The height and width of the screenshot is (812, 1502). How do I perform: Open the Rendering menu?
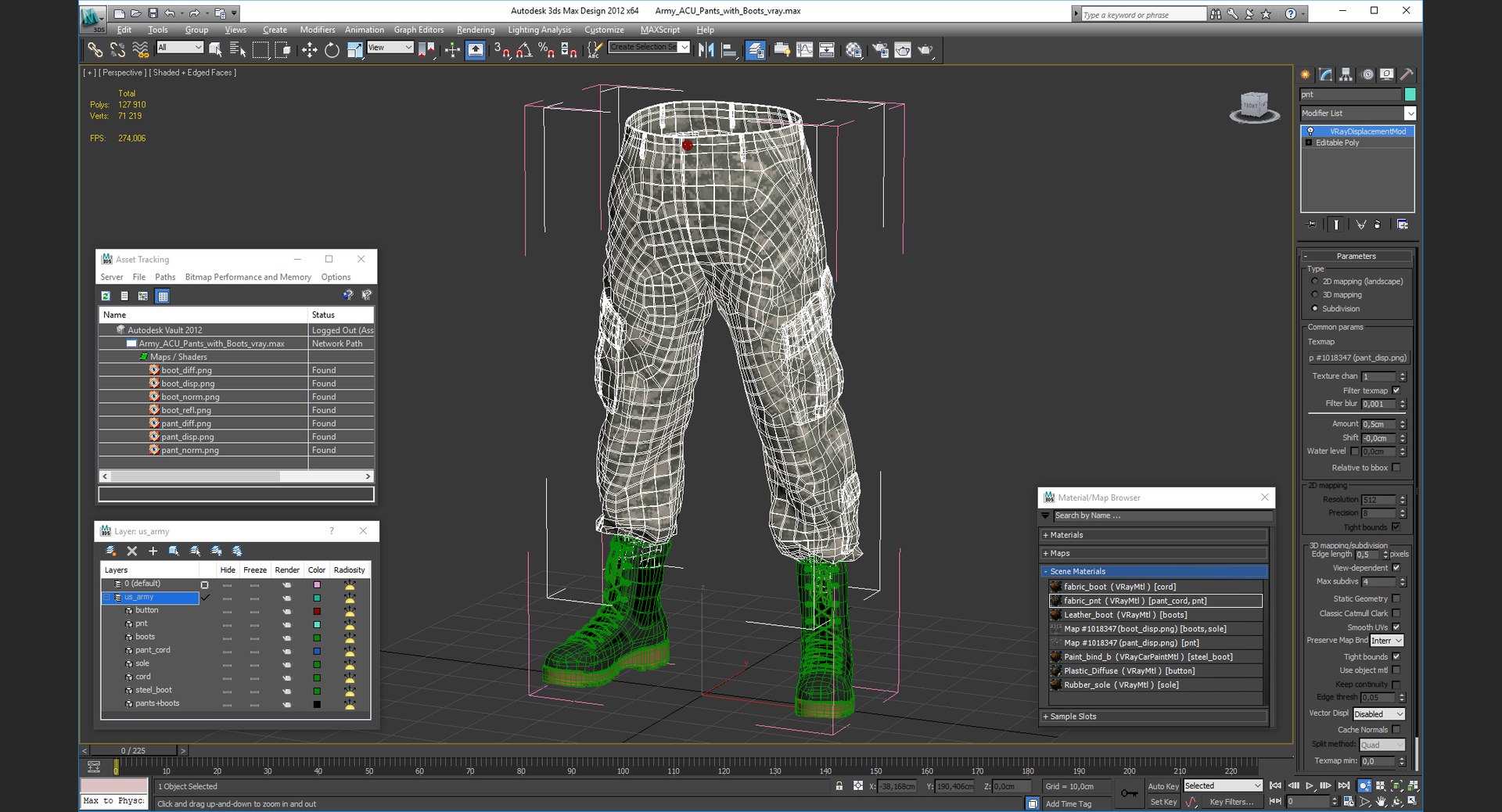pyautogui.click(x=476, y=30)
